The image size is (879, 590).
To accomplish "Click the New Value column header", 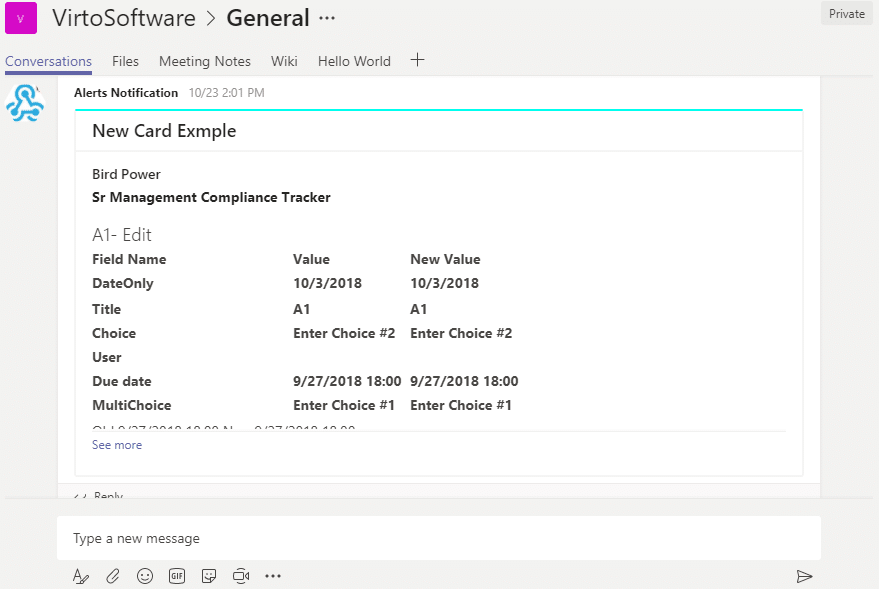I will click(445, 260).
